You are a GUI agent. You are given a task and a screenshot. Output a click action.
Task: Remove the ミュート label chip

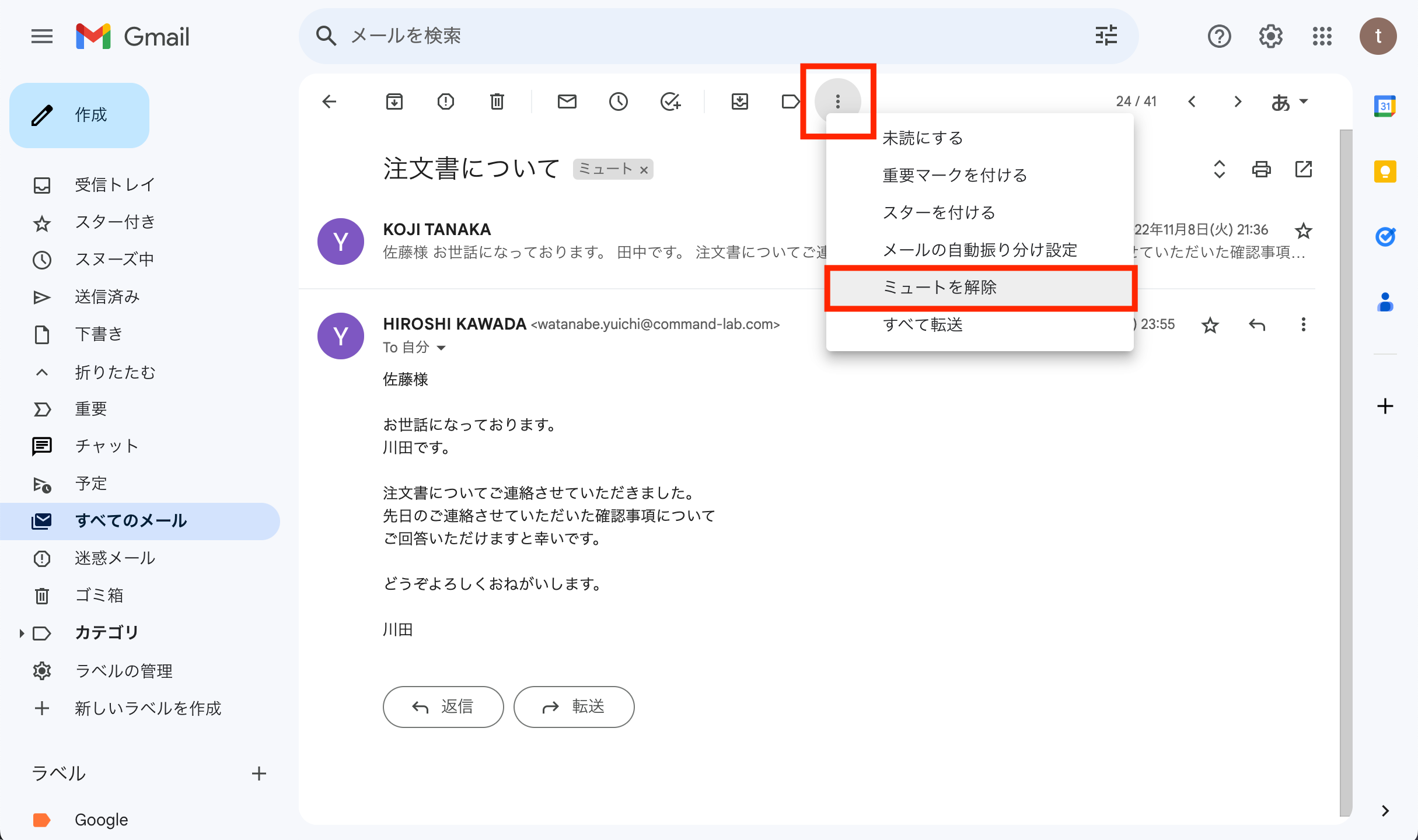coord(644,170)
